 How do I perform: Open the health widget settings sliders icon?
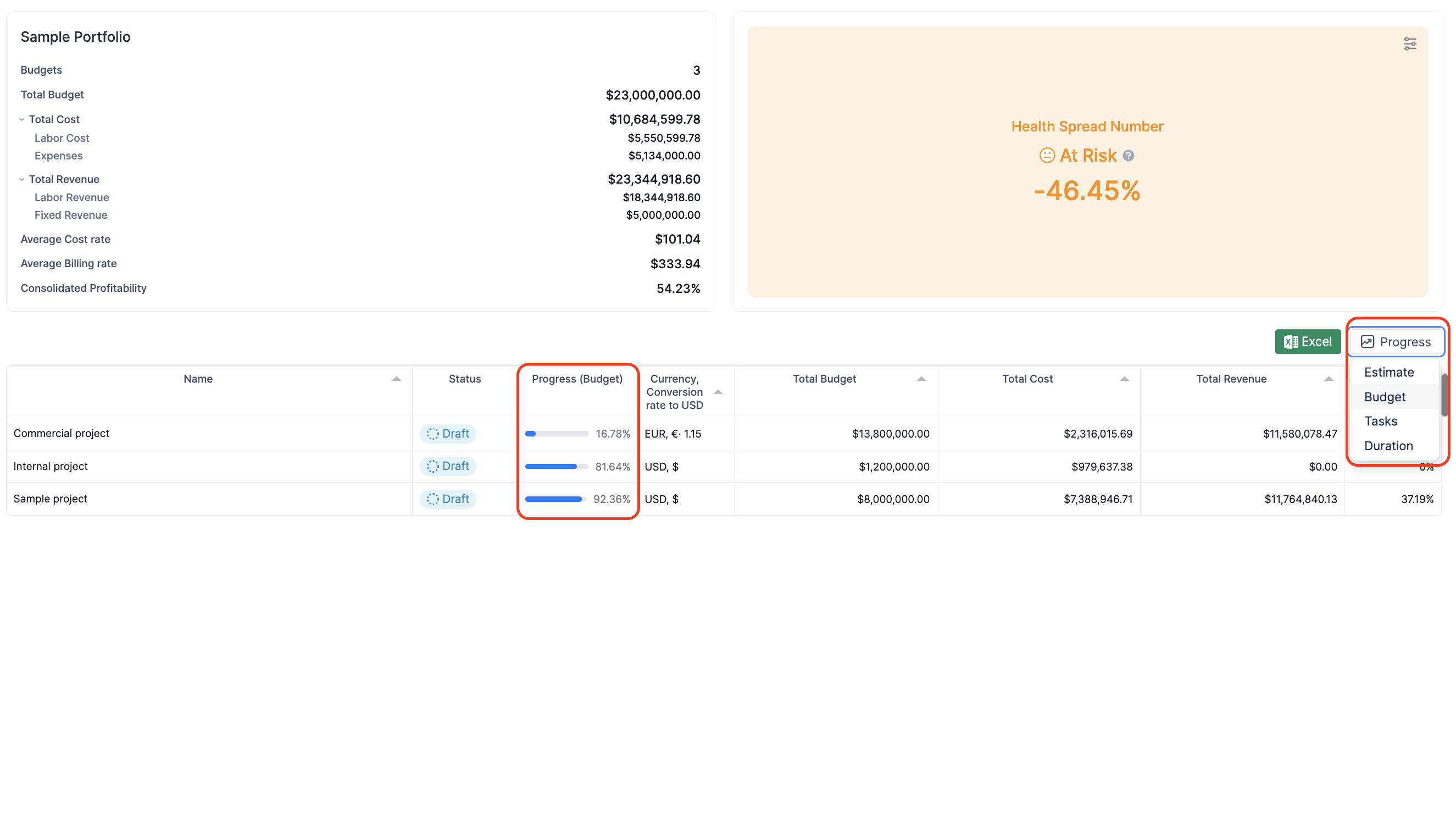pos(1410,43)
